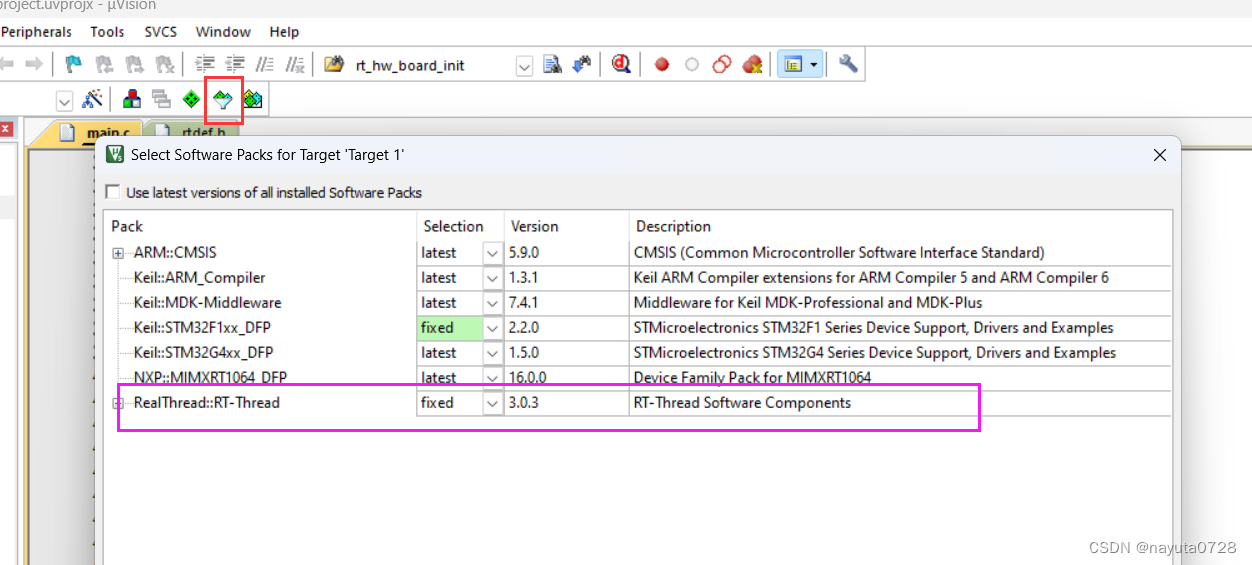Open Selection dropdown for RealThread::RT-Thread
The image size is (1252, 565).
(492, 403)
